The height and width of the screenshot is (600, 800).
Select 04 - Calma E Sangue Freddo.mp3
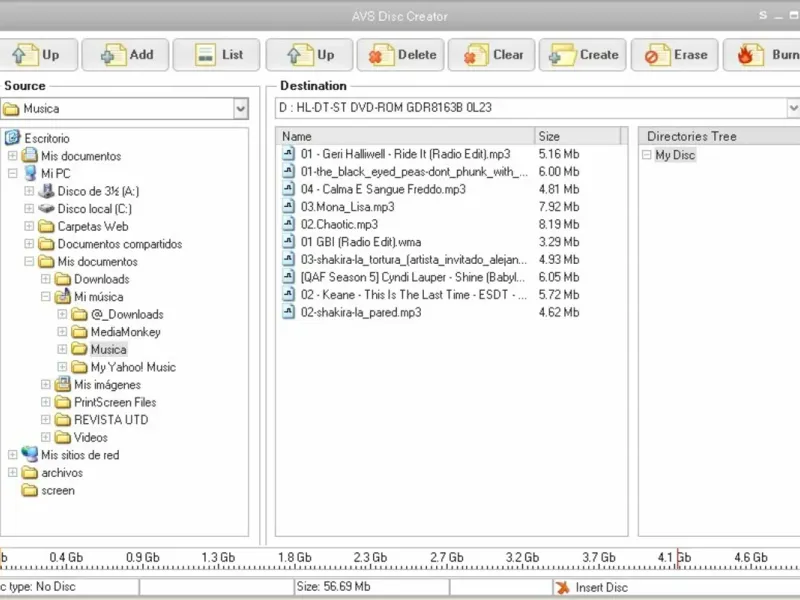(383, 189)
